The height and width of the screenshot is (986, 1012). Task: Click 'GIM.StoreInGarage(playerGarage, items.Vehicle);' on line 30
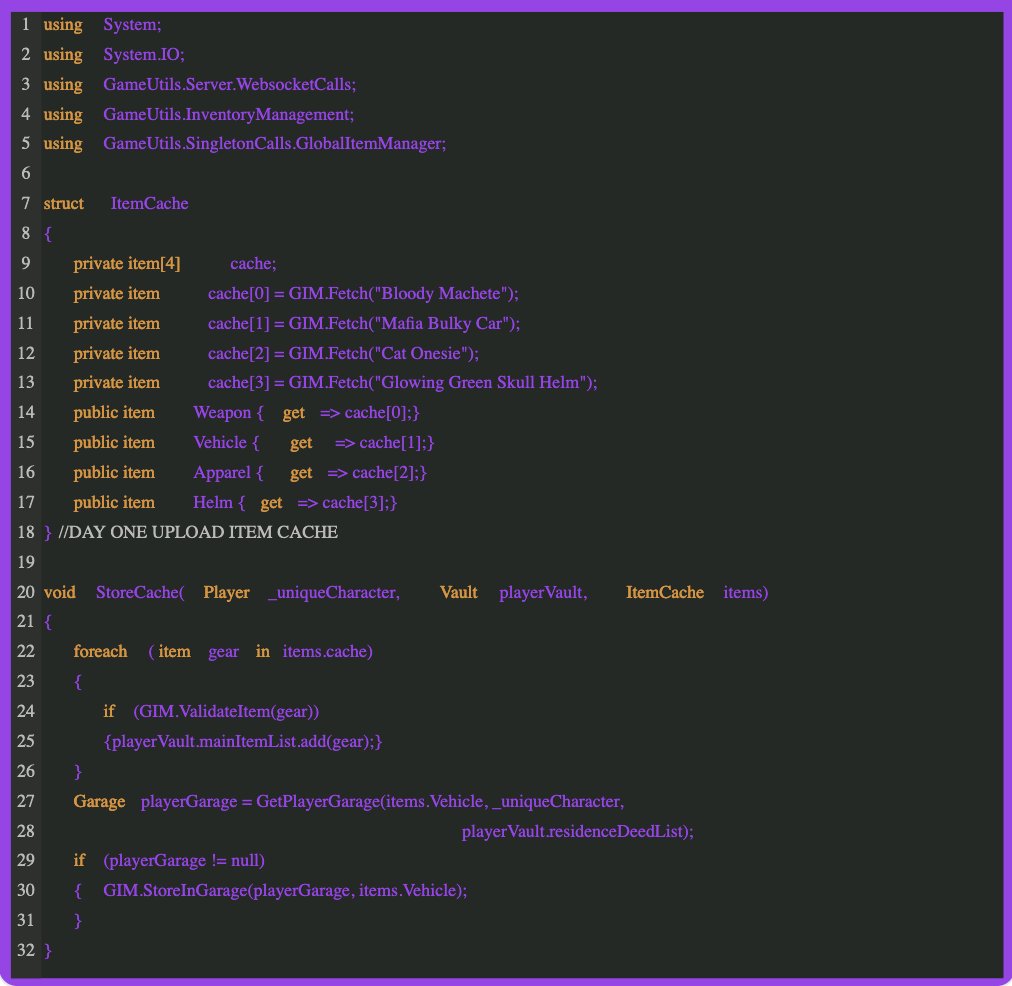click(285, 890)
